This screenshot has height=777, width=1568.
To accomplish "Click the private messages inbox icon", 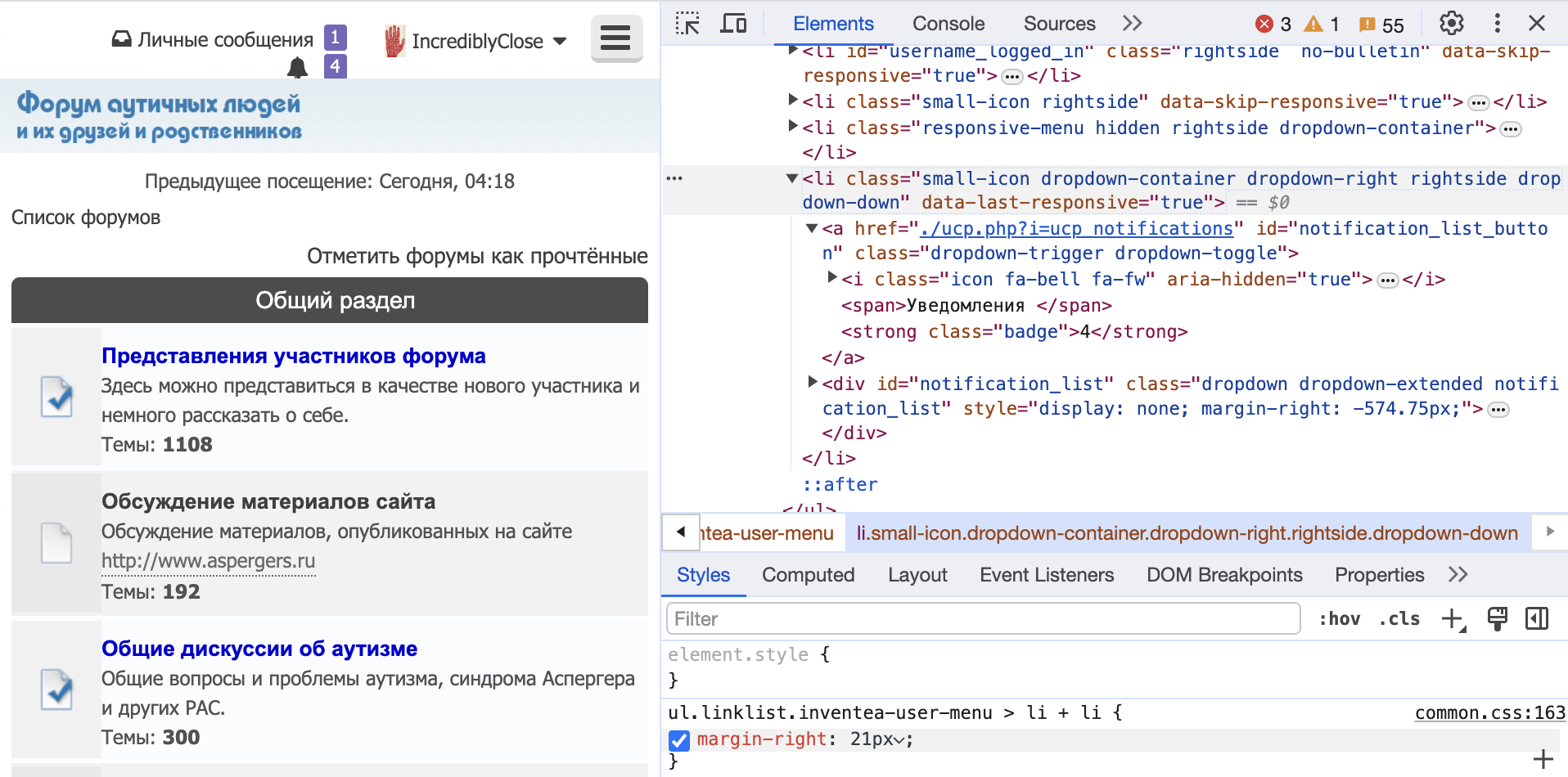I will (122, 39).
